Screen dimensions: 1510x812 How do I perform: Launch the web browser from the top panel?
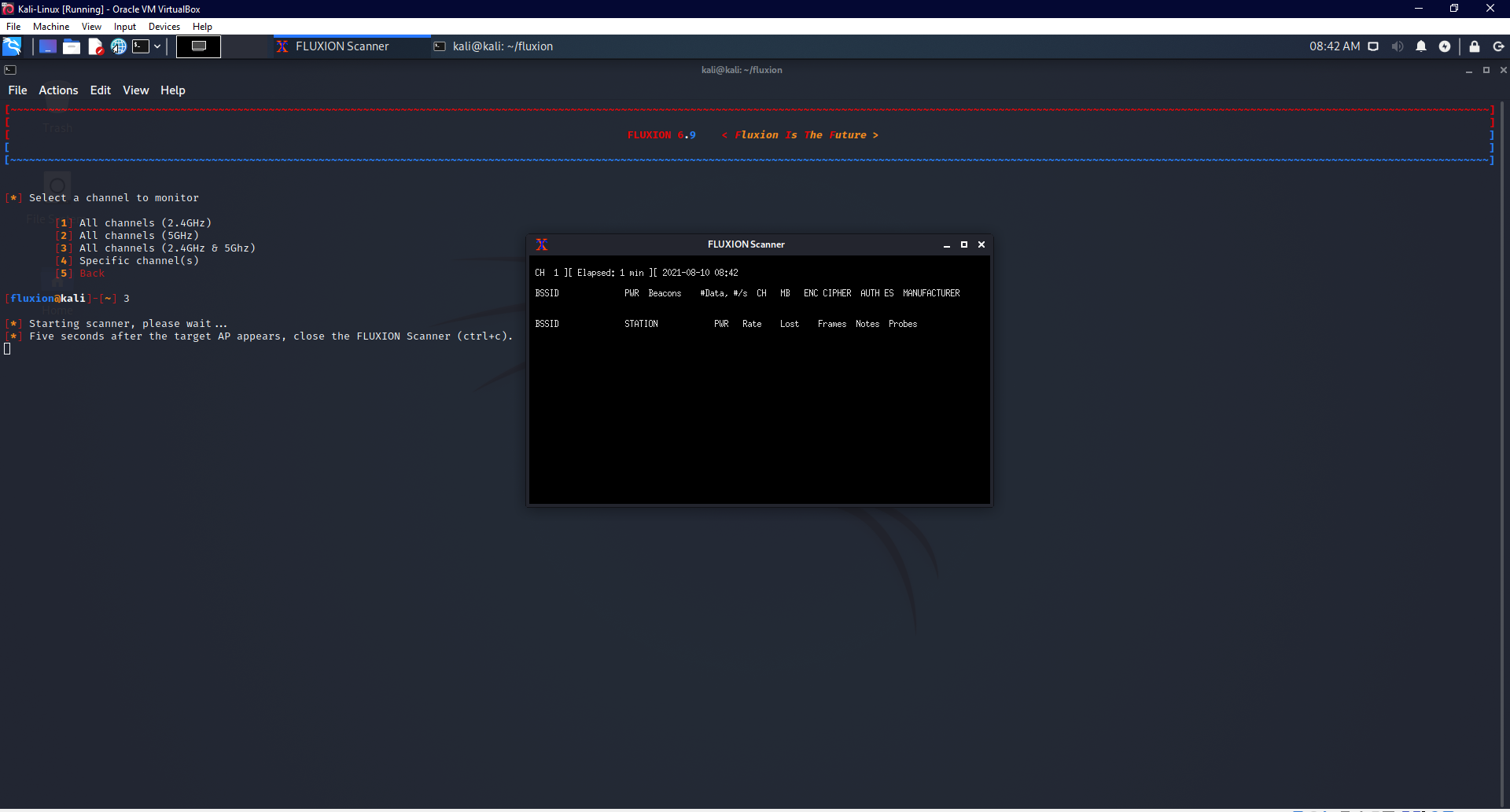click(119, 46)
